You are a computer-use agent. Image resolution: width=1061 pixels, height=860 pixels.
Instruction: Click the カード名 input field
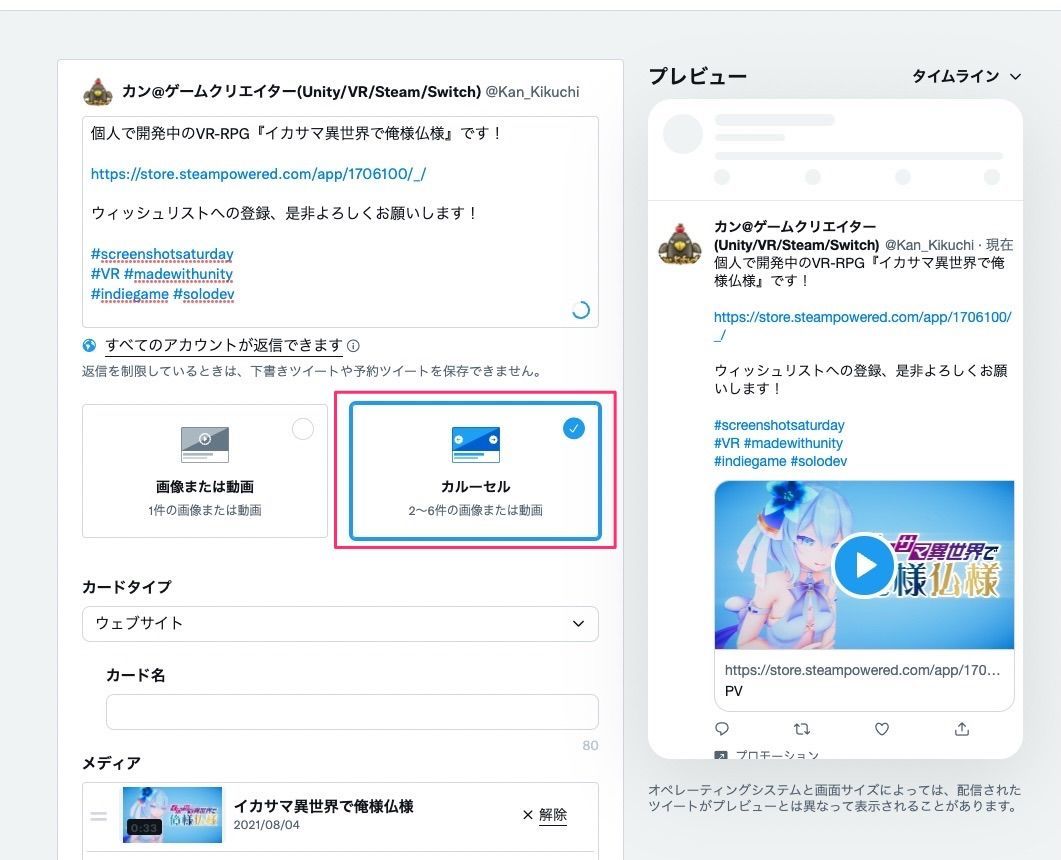[352, 712]
